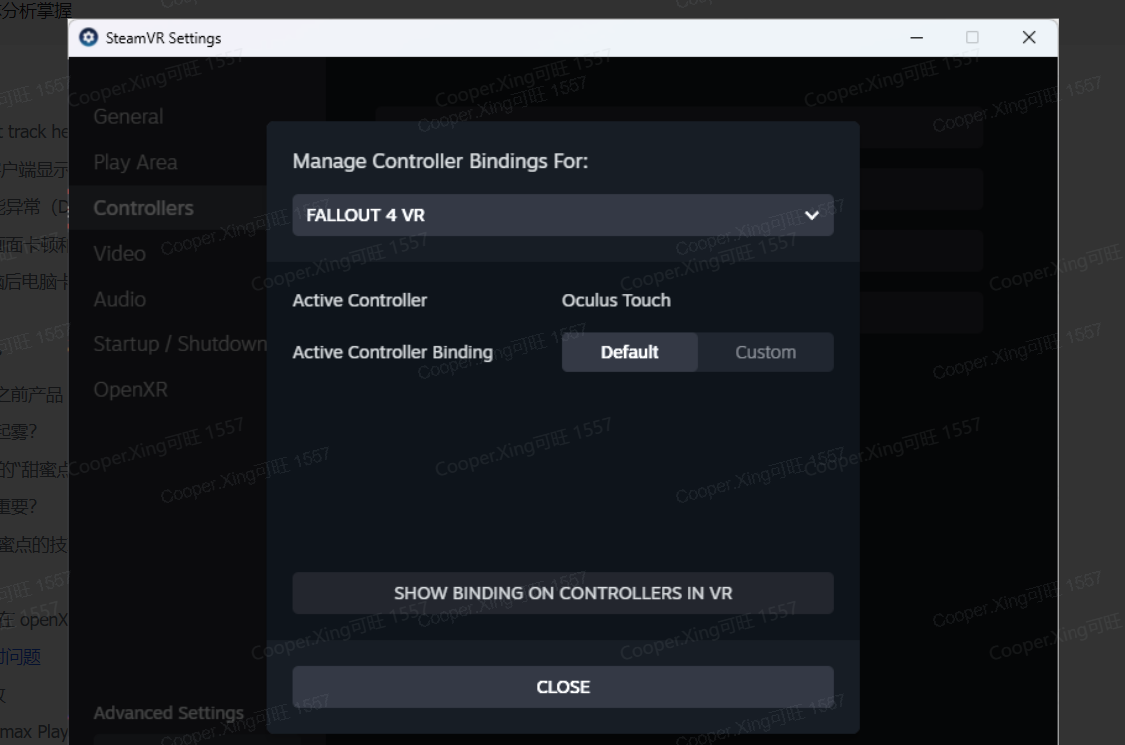Open the Play Area settings section
Viewport: 1125px width, 745px height.
pos(135,162)
